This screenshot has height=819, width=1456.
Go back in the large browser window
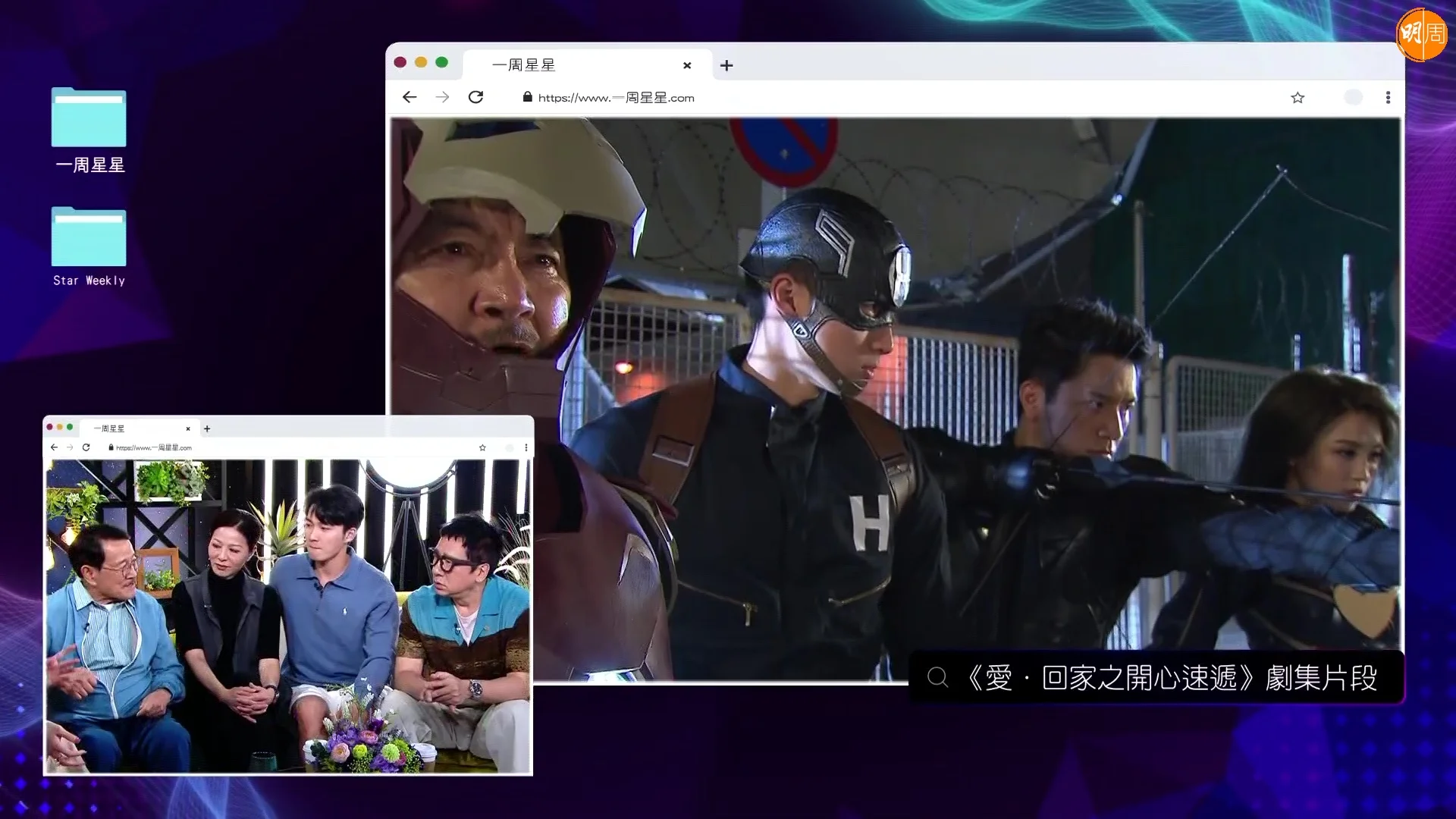coord(409,97)
